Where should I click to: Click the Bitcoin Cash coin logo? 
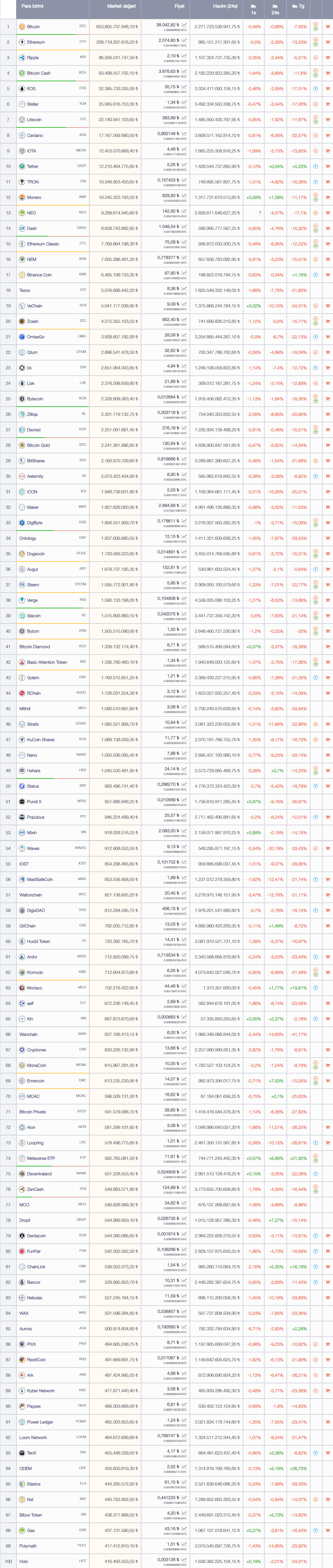point(22,73)
